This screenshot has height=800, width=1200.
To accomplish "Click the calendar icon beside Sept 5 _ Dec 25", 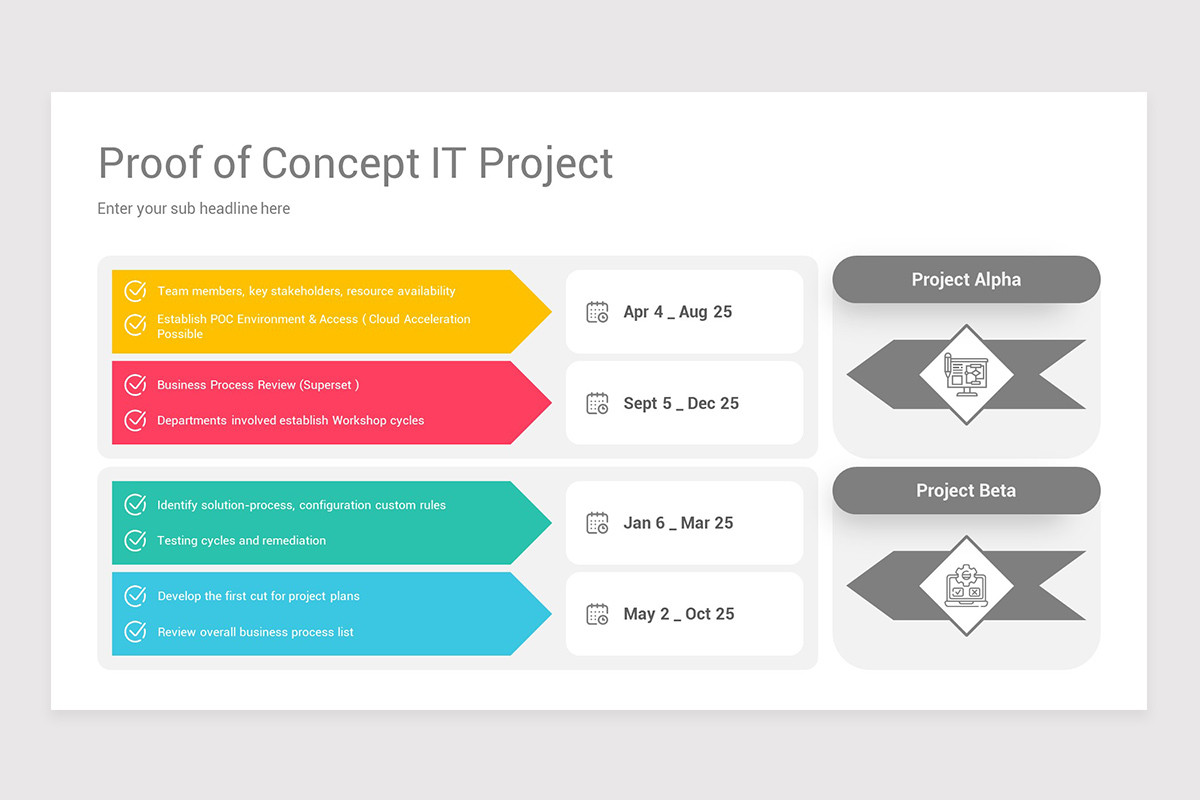I will (x=597, y=403).
